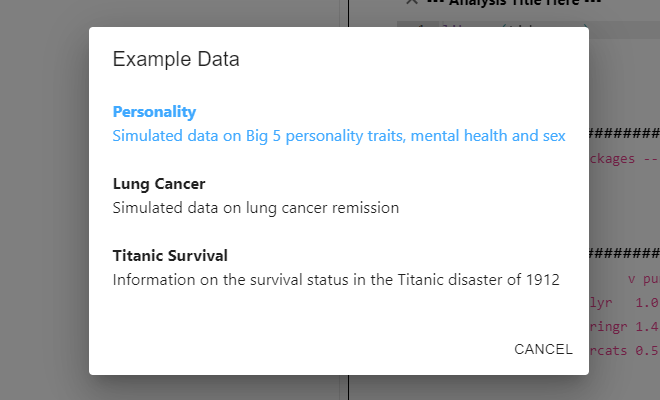Click the Example Data dialog heading
This screenshot has width=660, height=400.
176,59
